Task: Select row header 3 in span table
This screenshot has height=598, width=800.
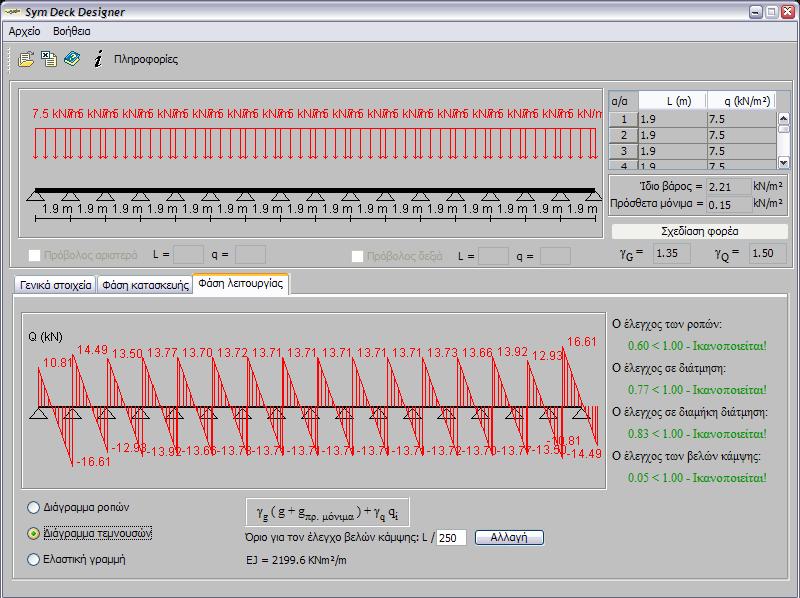Action: click(623, 151)
